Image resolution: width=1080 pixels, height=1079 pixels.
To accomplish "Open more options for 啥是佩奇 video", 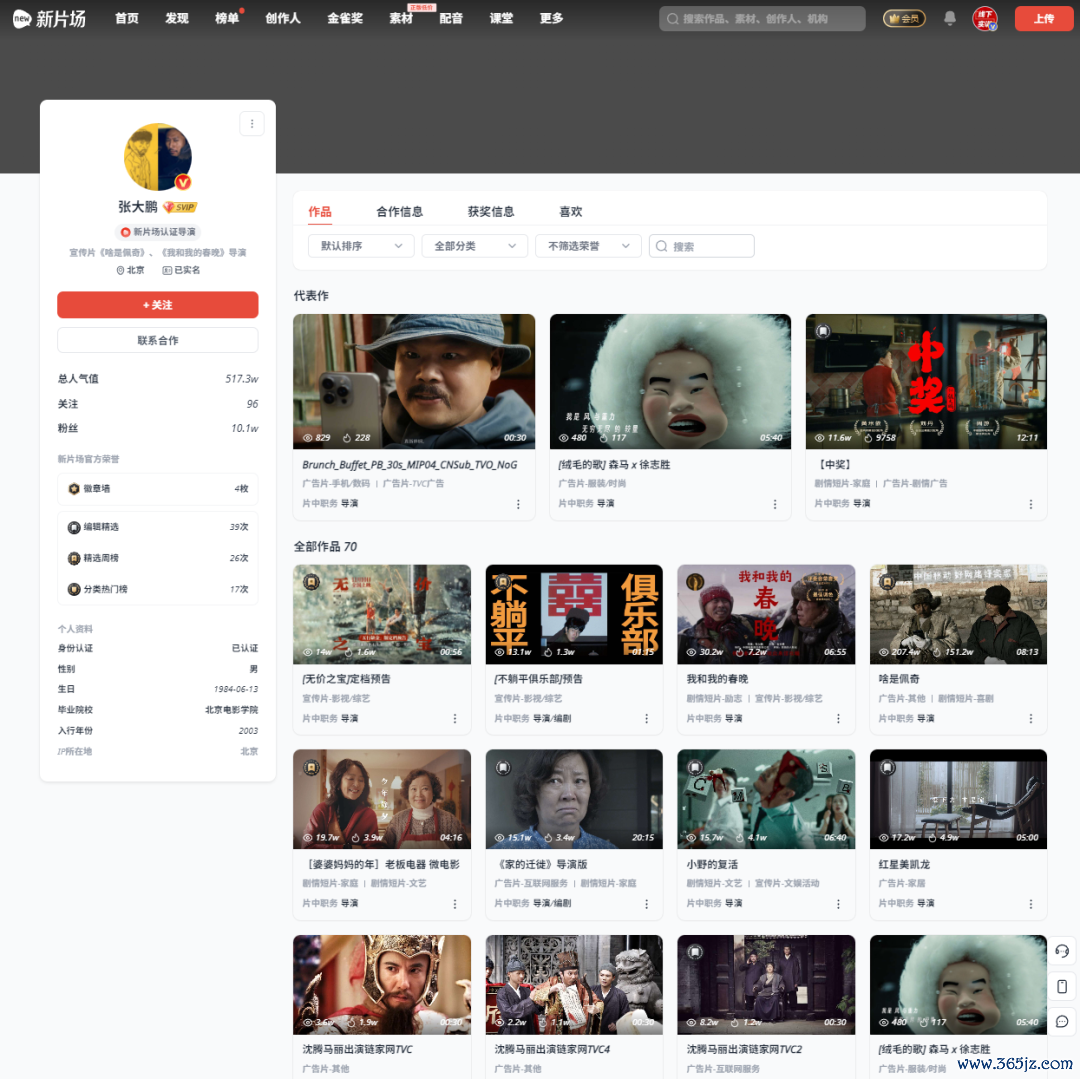I will (1031, 719).
